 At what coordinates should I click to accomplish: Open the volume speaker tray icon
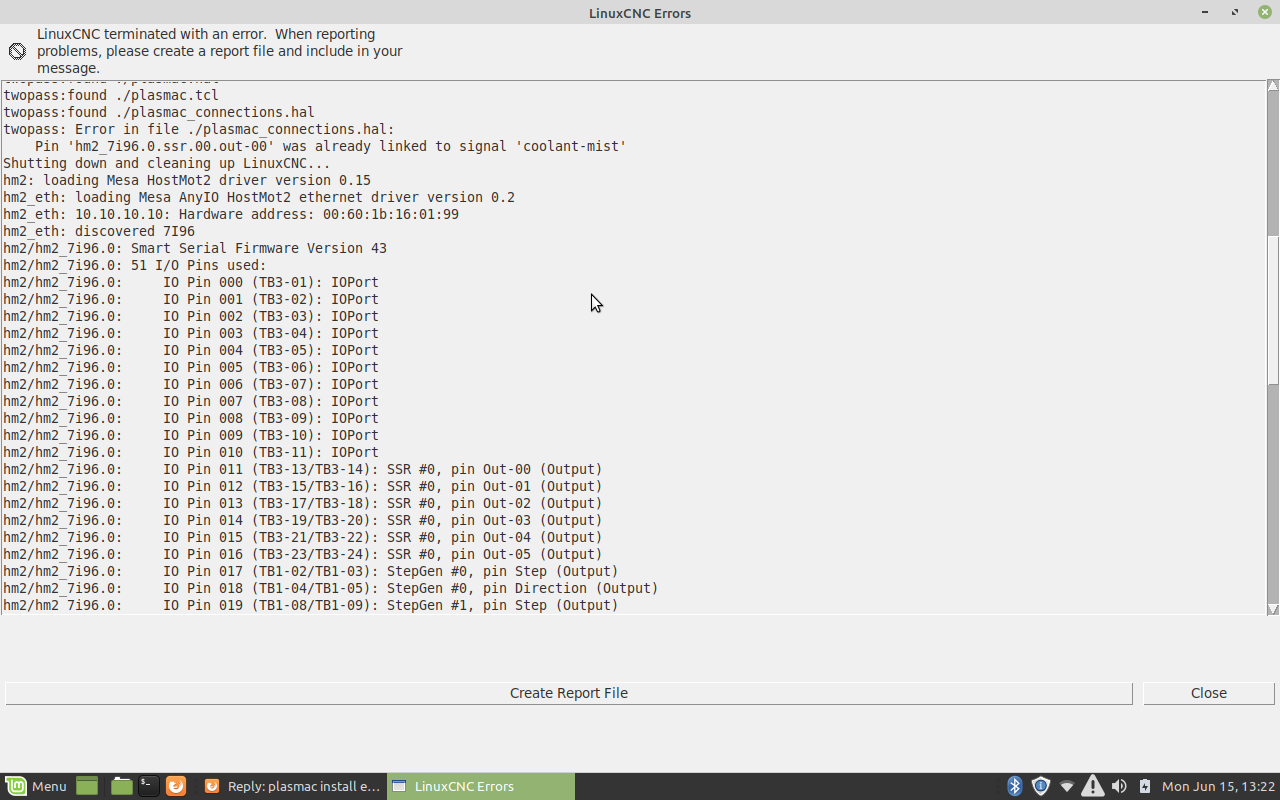tap(1119, 786)
